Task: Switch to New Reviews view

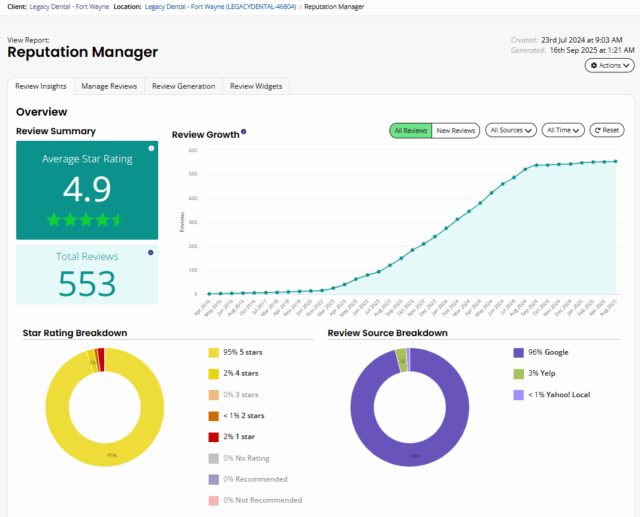Action: [455, 130]
